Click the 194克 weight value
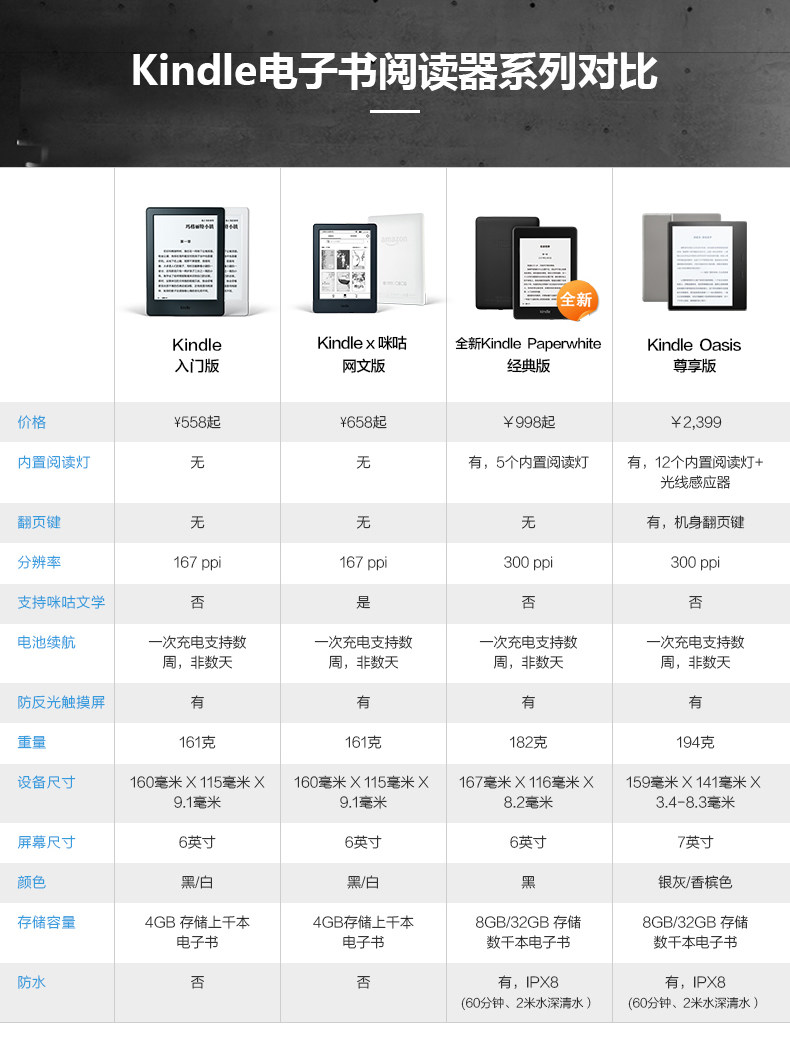Viewport: 790px width, 1054px height. click(695, 742)
